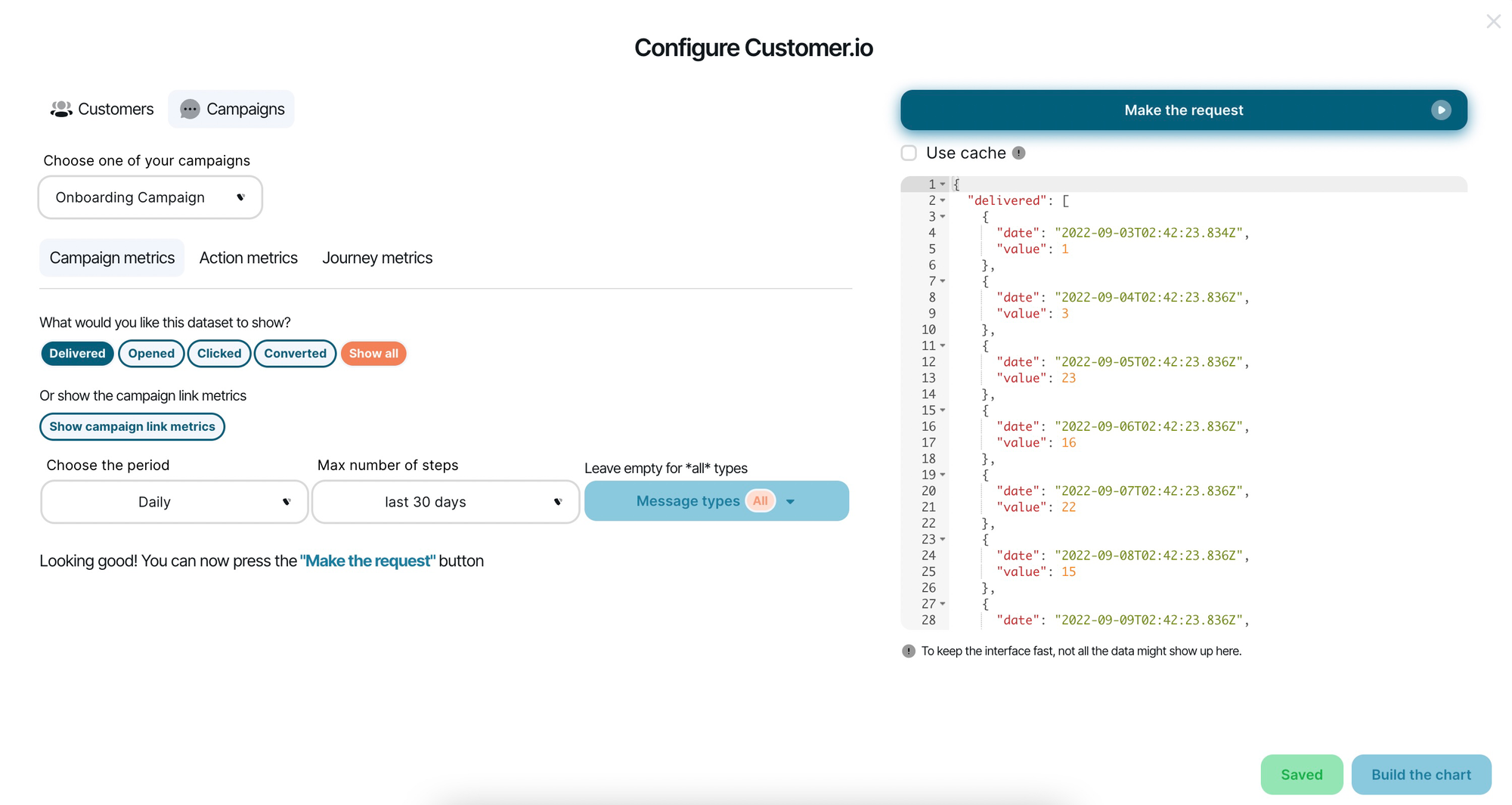Screen dimensions: 1512x805
Task: Select the Customers people icon
Action: pos(60,109)
